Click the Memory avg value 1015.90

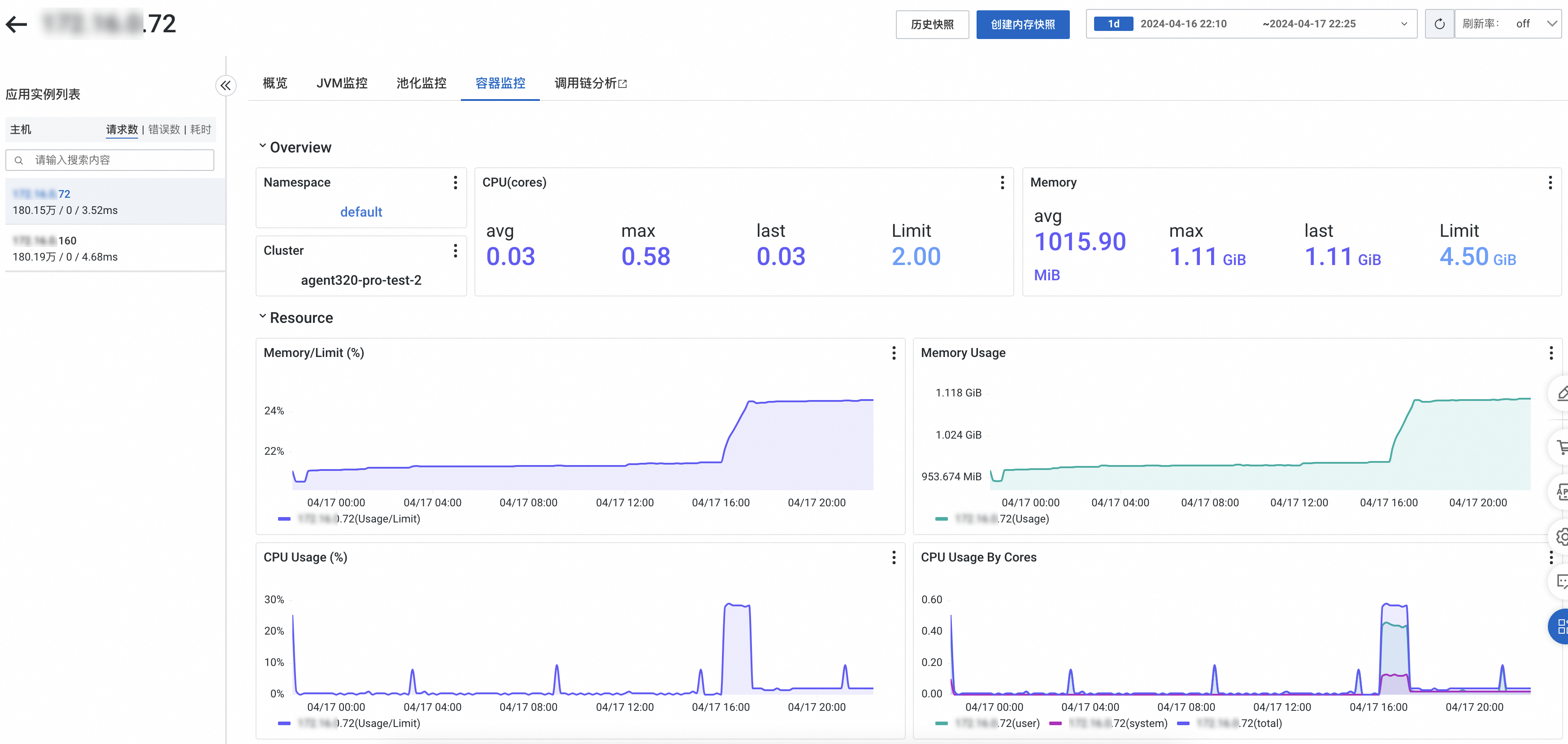tap(1080, 242)
